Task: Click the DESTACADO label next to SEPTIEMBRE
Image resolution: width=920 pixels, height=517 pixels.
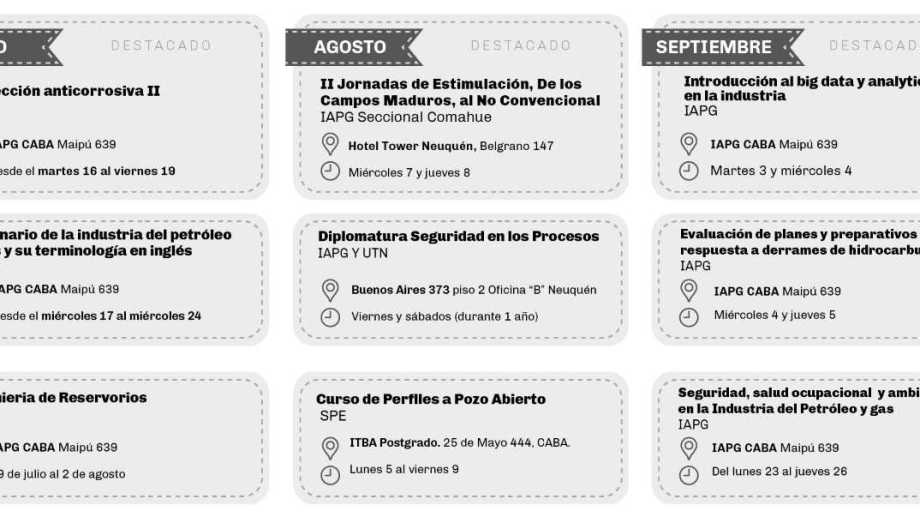Action: pyautogui.click(x=872, y=46)
